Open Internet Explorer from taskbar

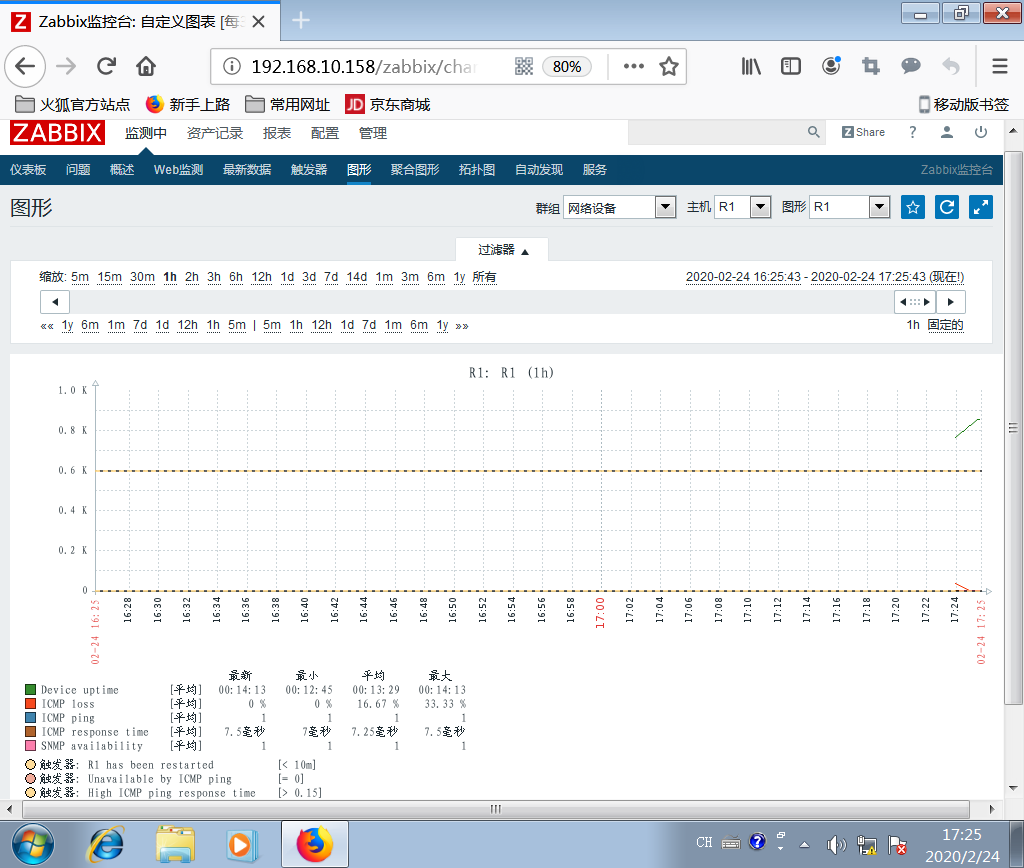tap(105, 844)
